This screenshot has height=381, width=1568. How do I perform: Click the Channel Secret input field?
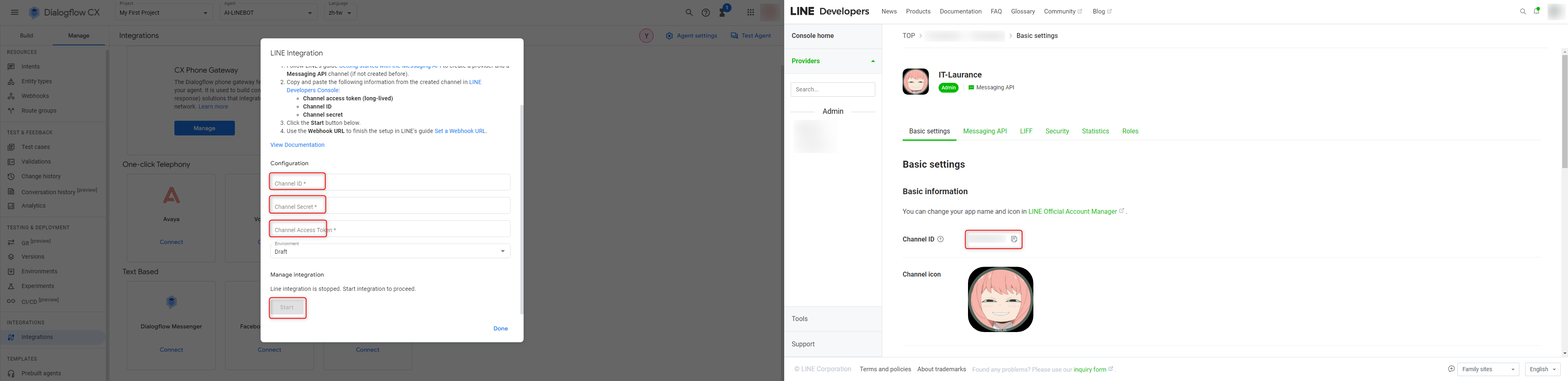tap(390, 205)
